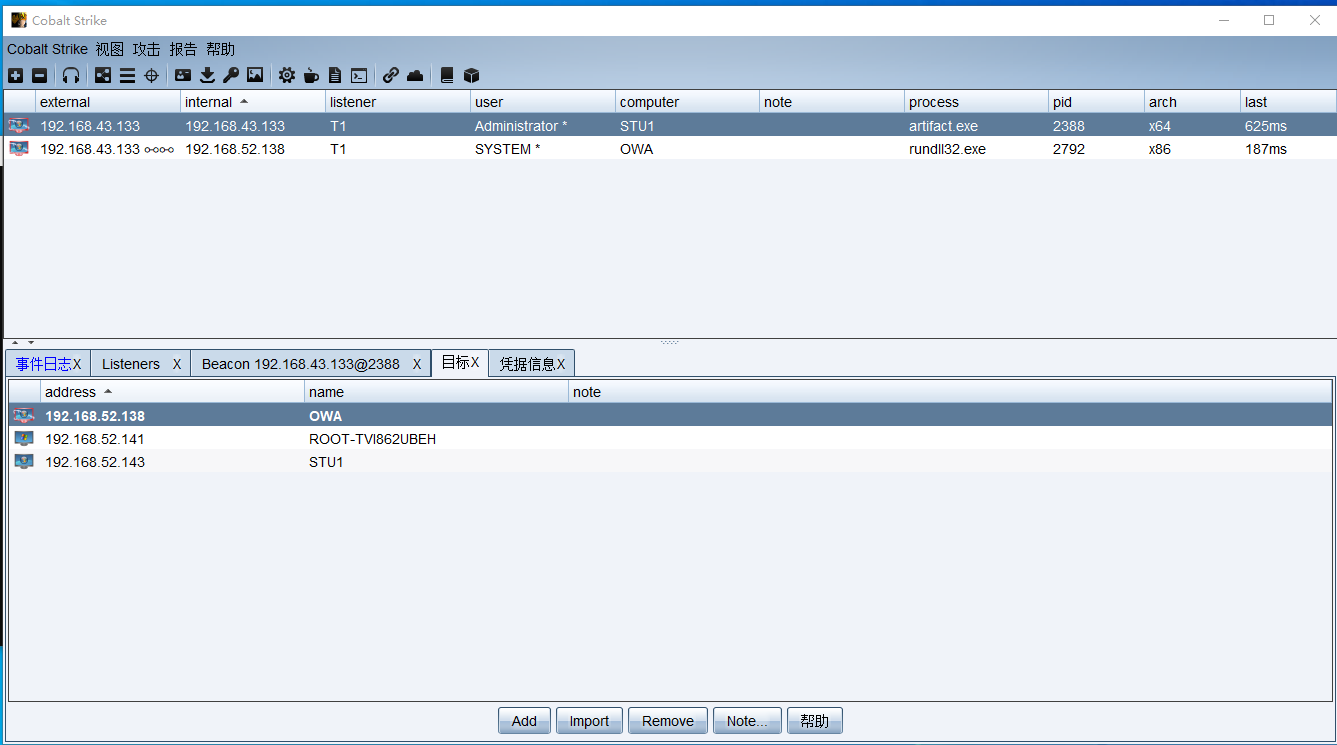Screen dimensions: 1337x745
Task: Click the terminal icon for scripted web delivery
Action: click(359, 75)
